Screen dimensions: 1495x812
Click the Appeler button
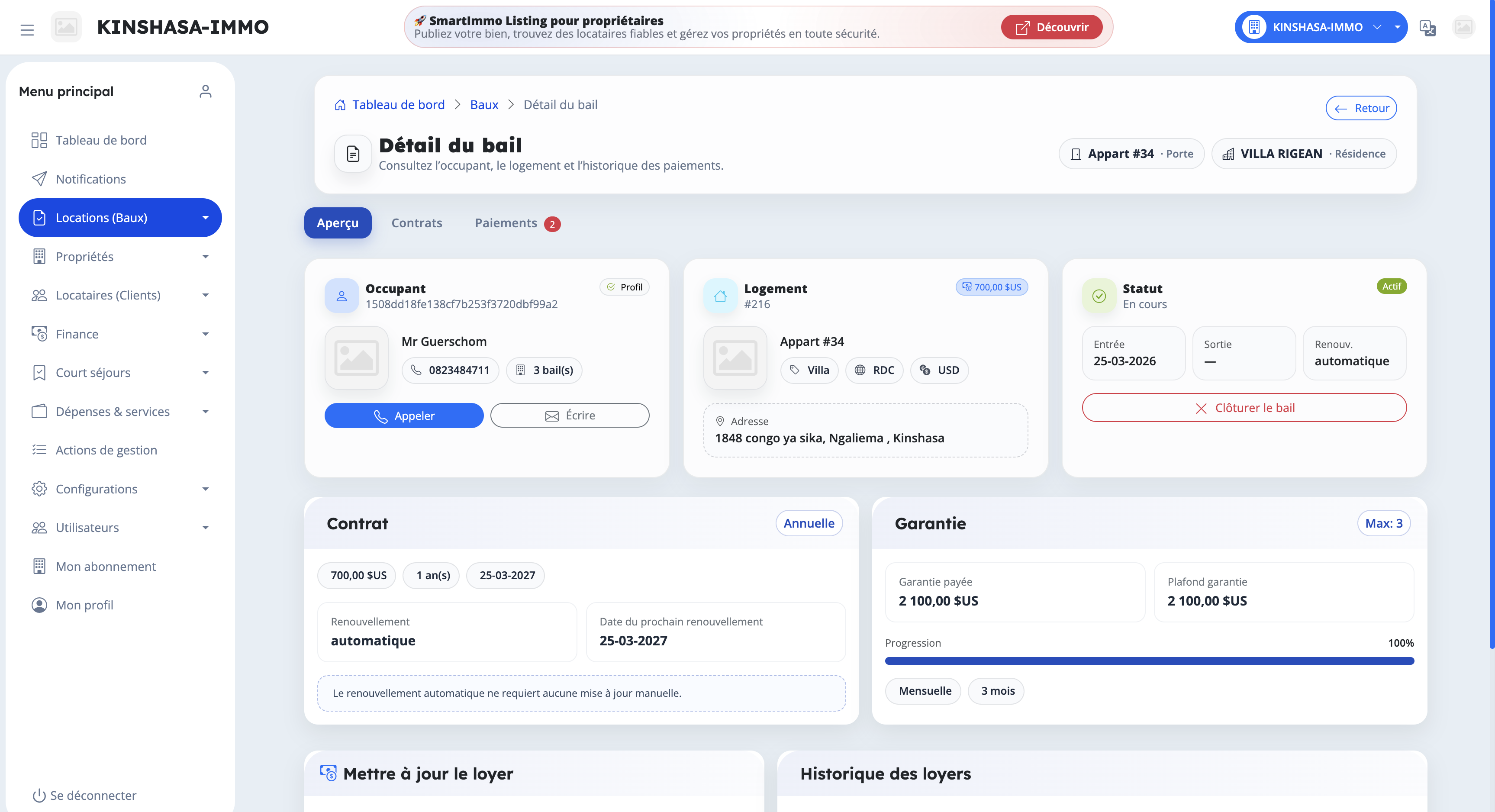(x=404, y=416)
